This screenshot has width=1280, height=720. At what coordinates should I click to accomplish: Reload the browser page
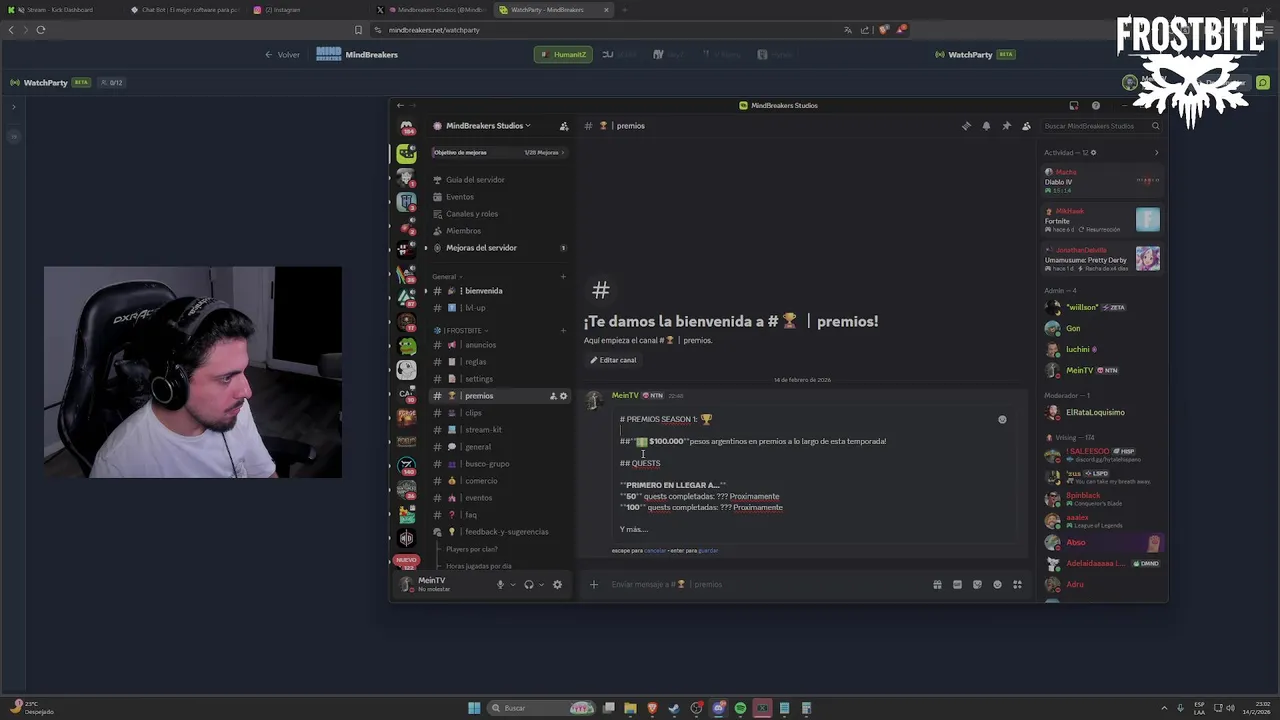tap(41, 30)
